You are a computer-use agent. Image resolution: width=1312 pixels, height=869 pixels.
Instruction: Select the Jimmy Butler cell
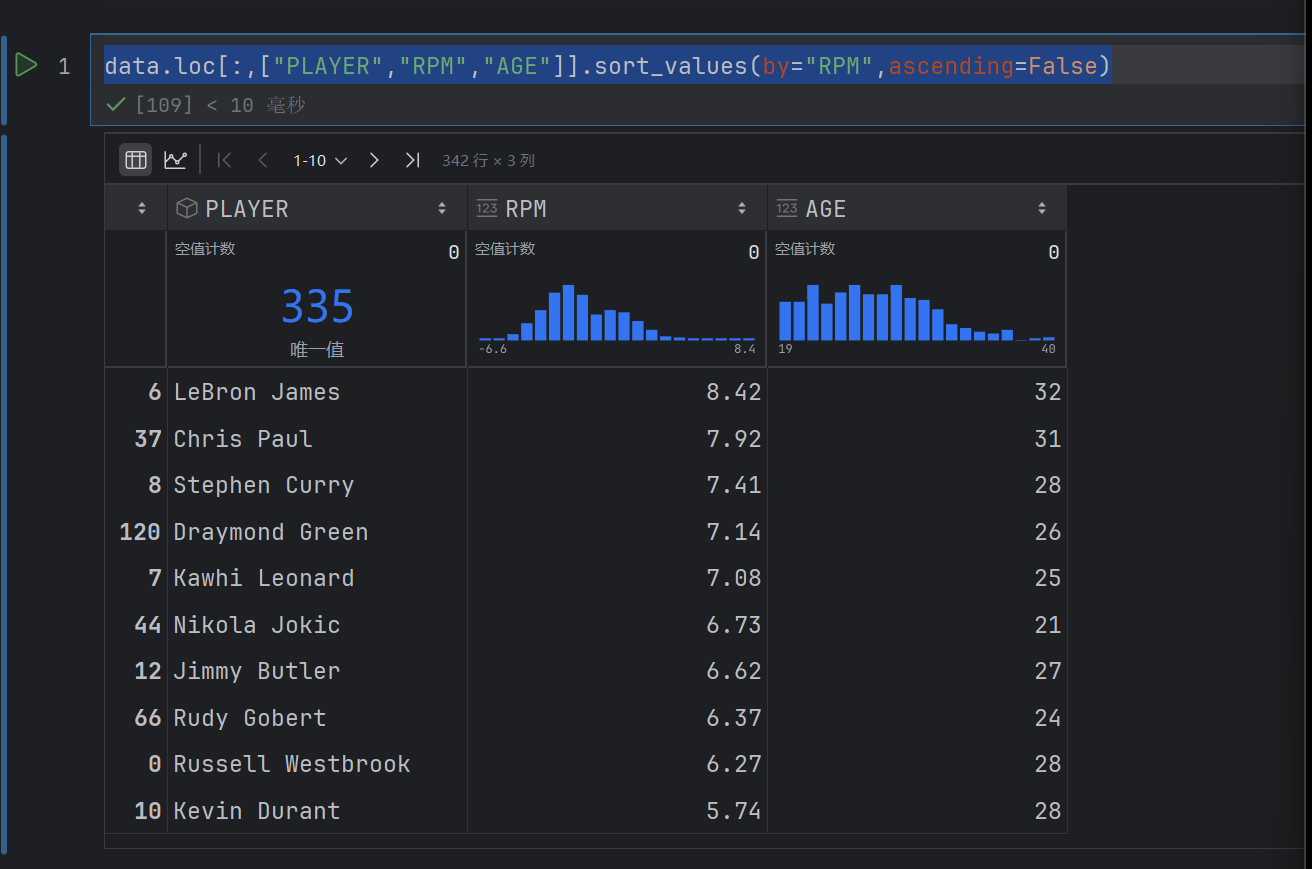pyautogui.click(x=316, y=671)
